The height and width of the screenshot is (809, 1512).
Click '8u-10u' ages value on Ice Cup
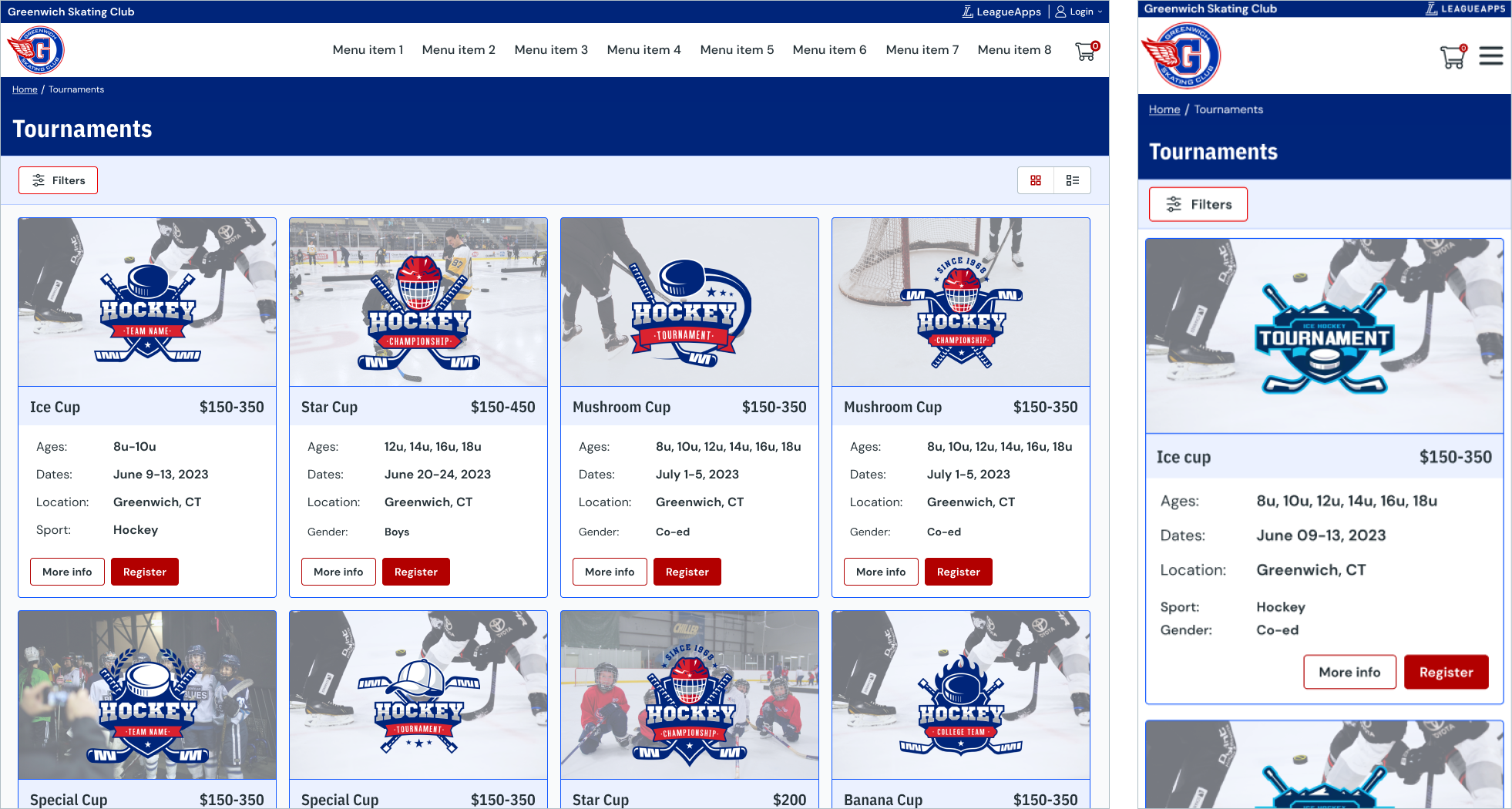[135, 447]
